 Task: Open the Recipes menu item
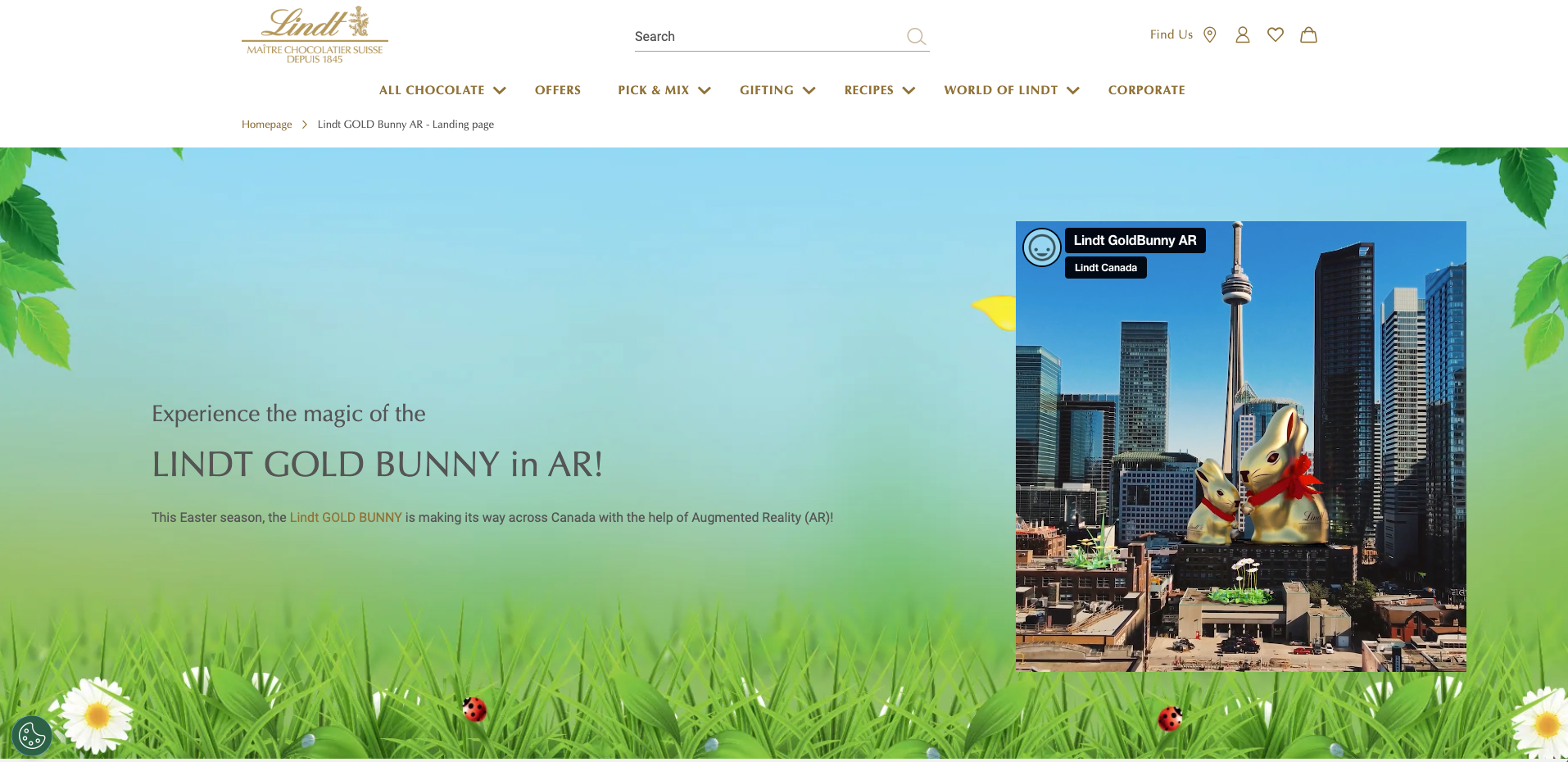click(x=869, y=90)
